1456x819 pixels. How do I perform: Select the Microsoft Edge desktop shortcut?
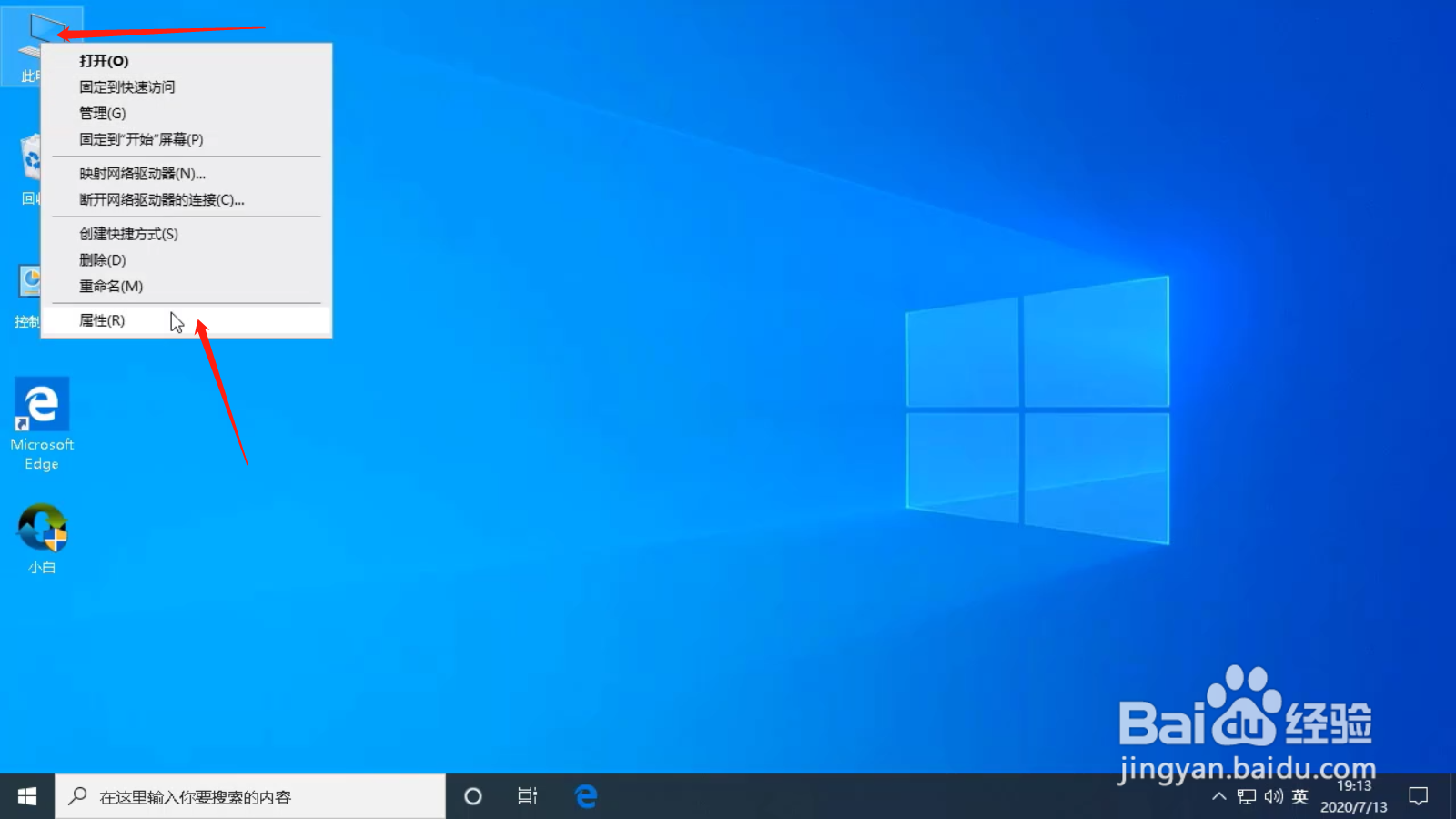pyautogui.click(x=42, y=424)
